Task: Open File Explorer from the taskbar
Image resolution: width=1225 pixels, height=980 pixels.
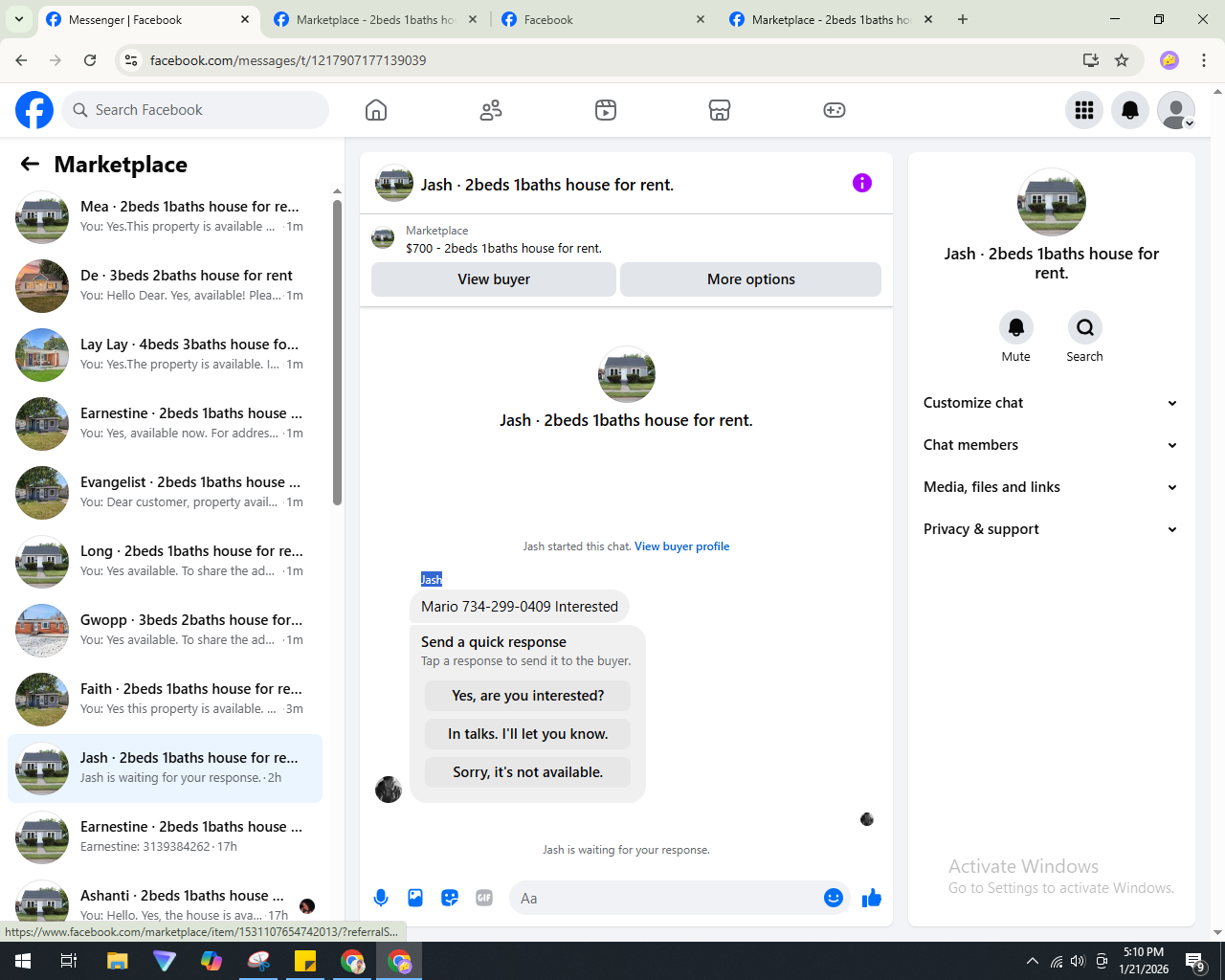Action: tap(117, 961)
